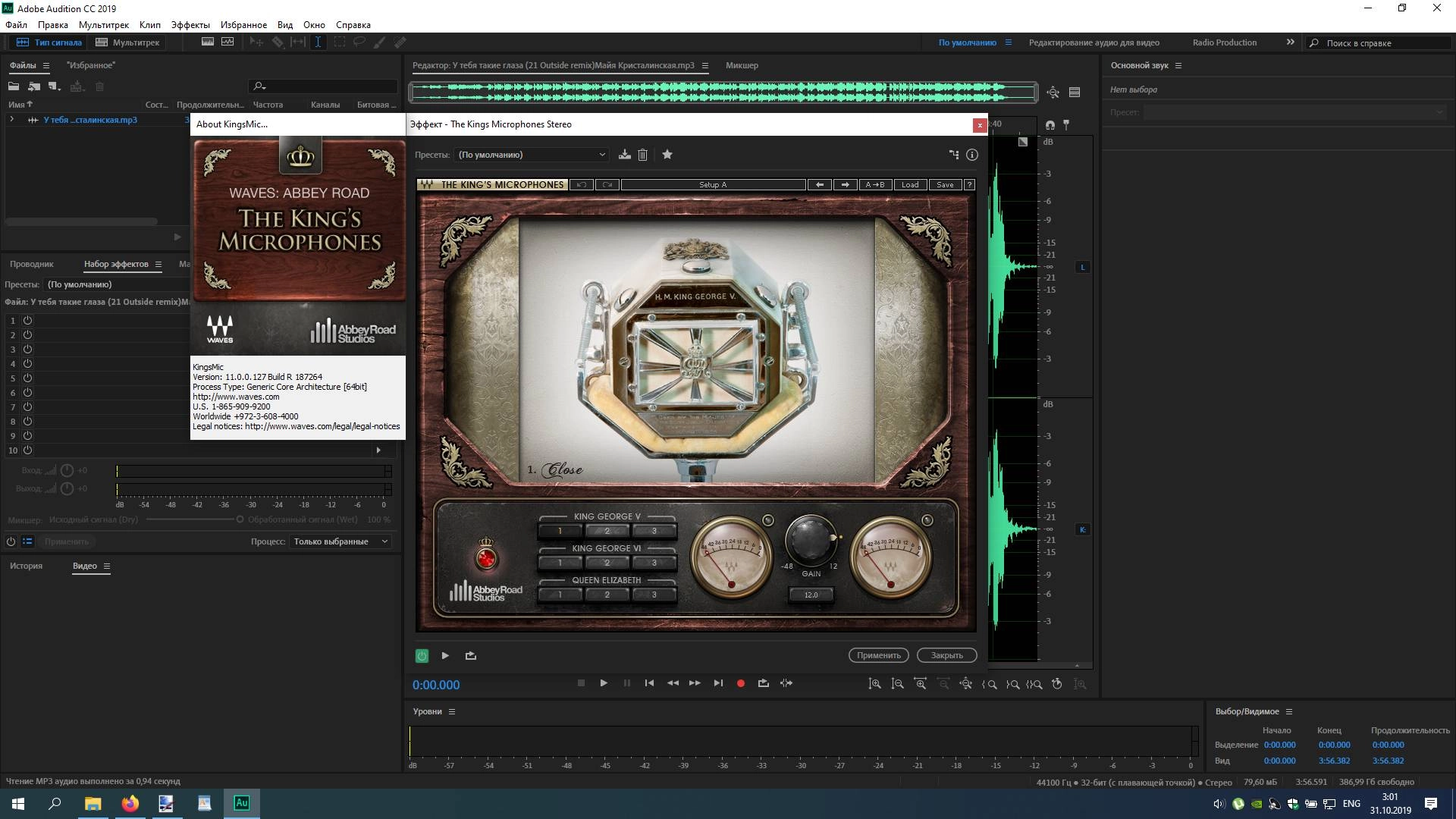Open the Эффекты menu
The image size is (1456, 819).
click(x=190, y=25)
